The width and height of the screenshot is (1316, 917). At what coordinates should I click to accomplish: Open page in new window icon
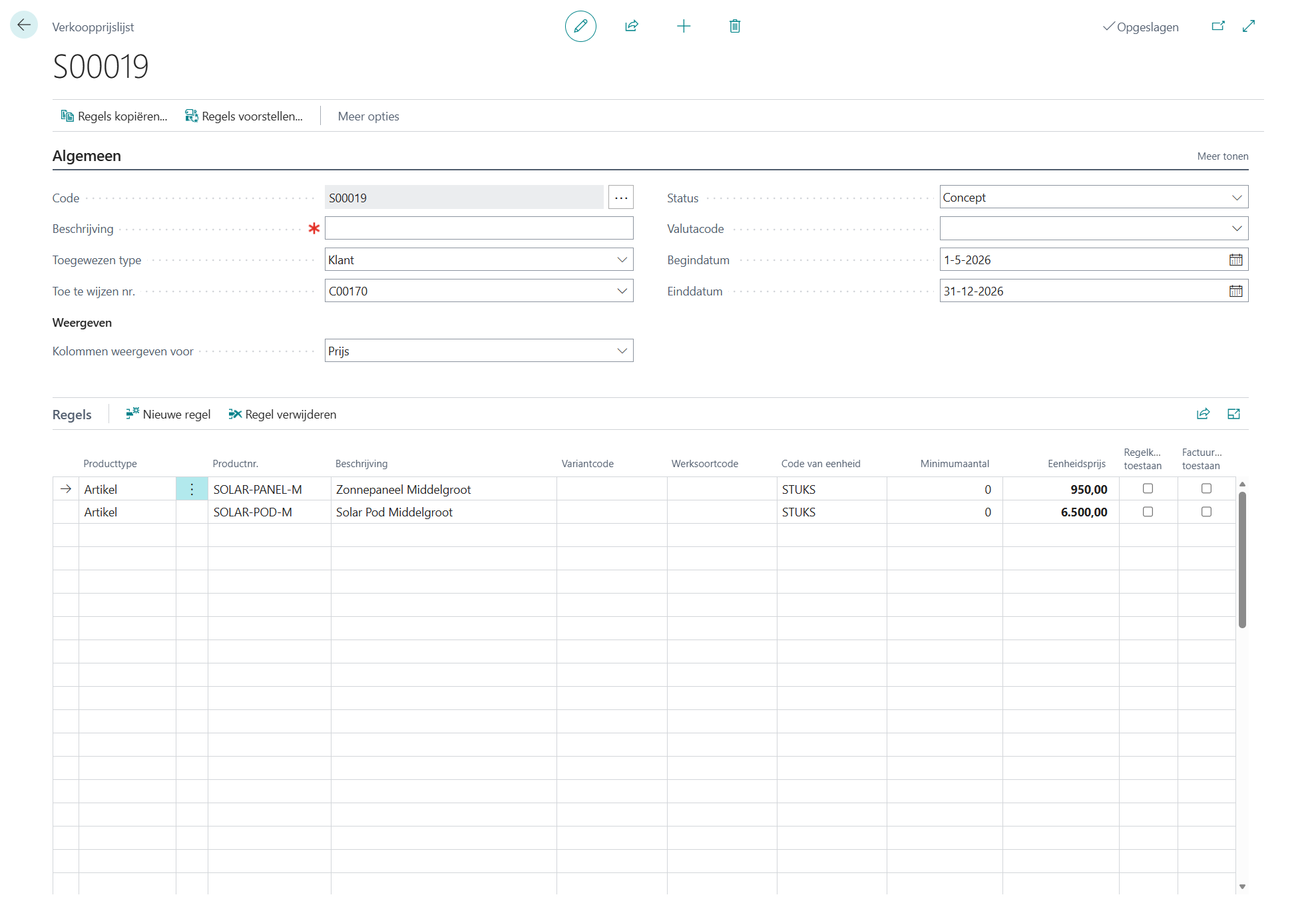coord(1217,27)
